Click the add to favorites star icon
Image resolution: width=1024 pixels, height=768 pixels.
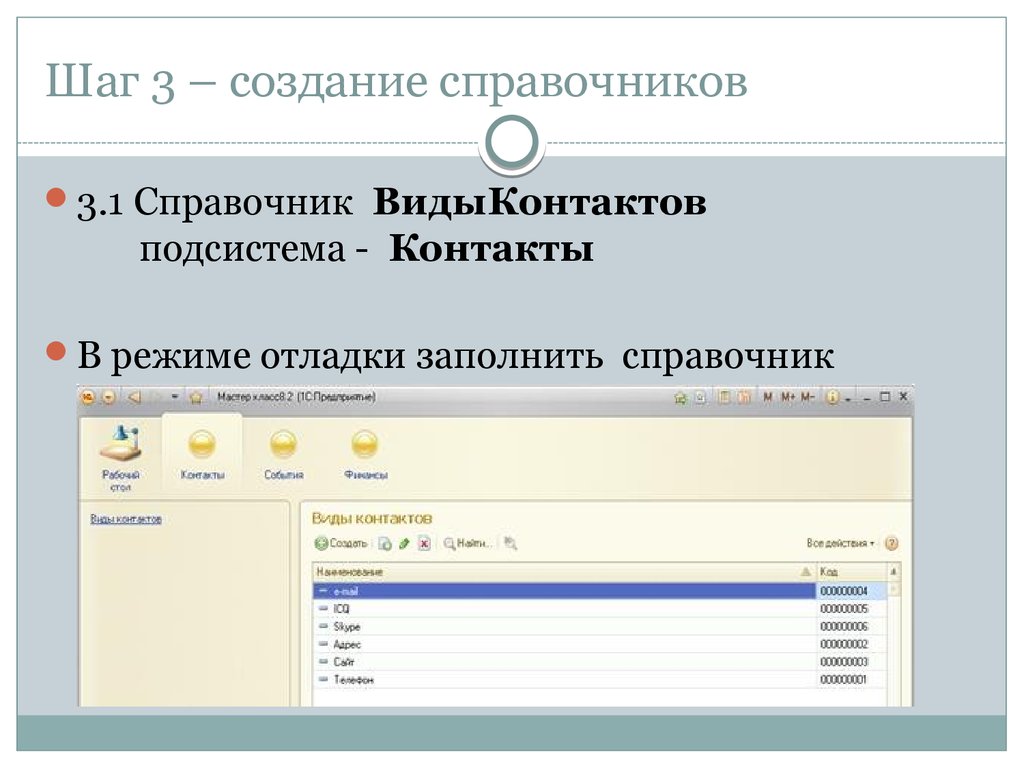[x=680, y=397]
